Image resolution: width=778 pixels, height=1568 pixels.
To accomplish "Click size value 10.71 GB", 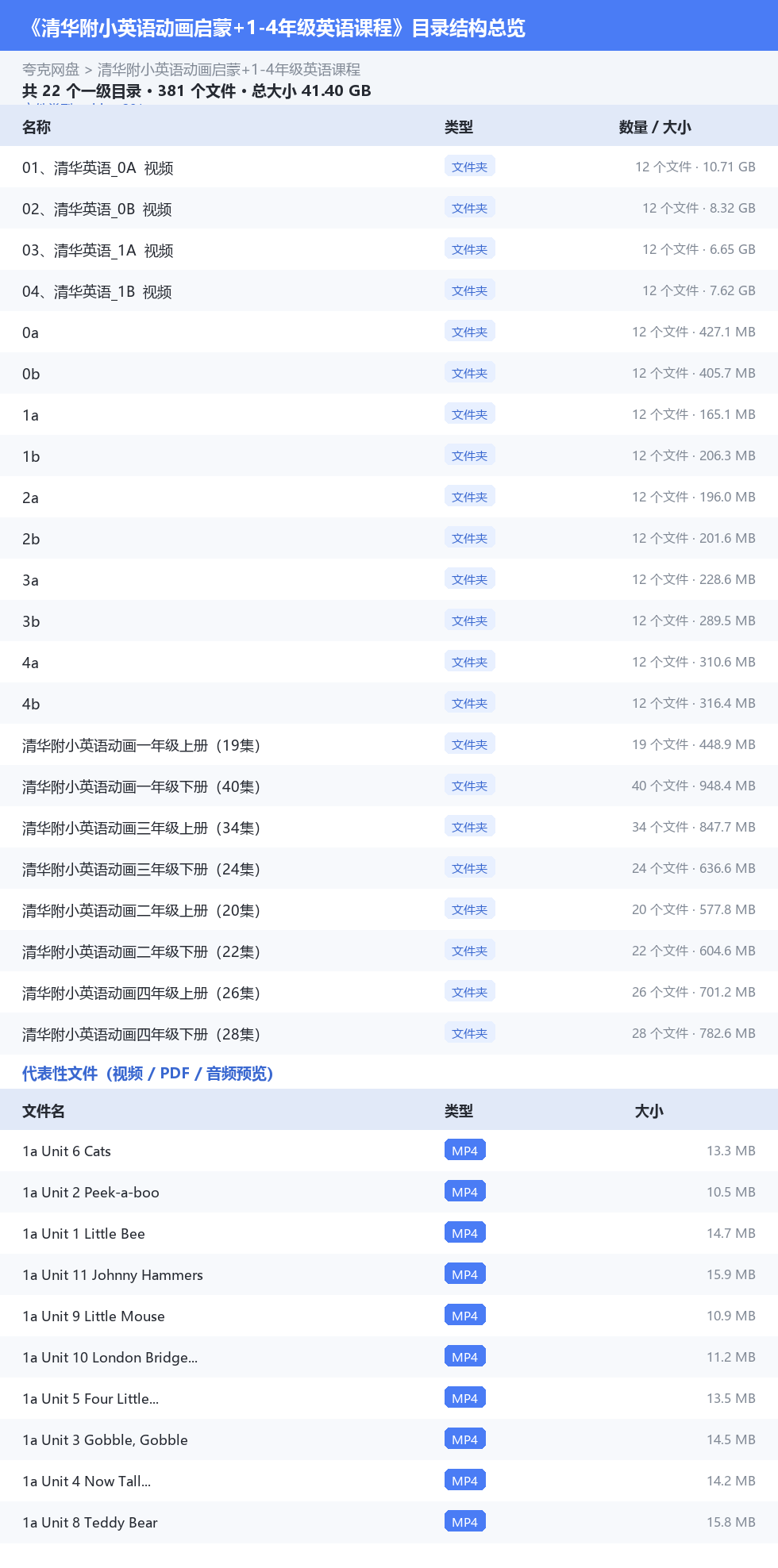I will coord(729,167).
